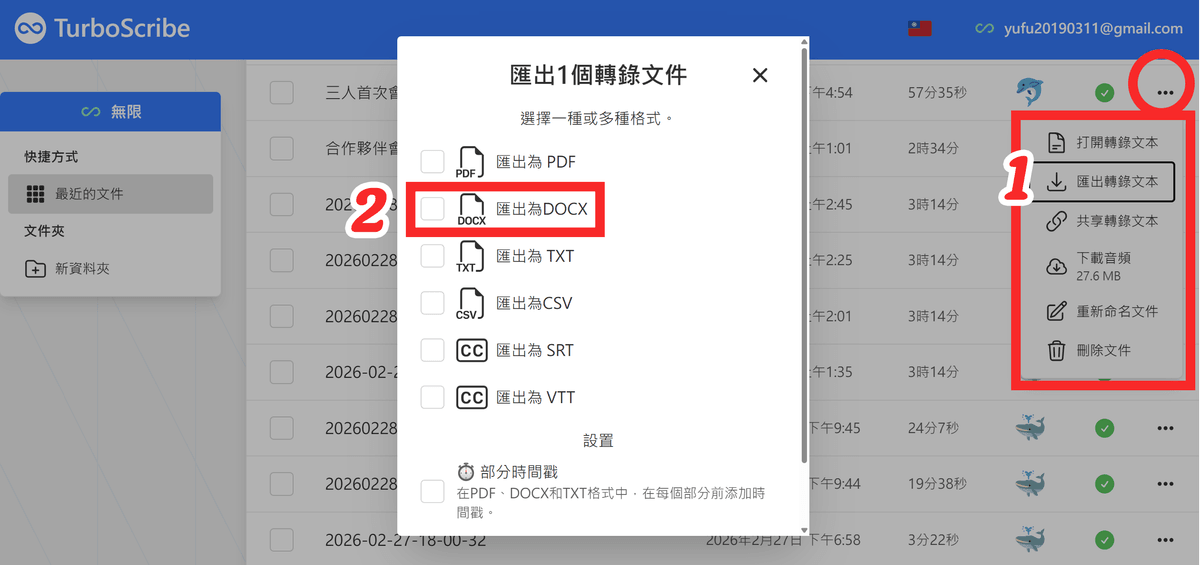
Task: Select 最近的文件 in the sidebar
Action: click(x=110, y=194)
